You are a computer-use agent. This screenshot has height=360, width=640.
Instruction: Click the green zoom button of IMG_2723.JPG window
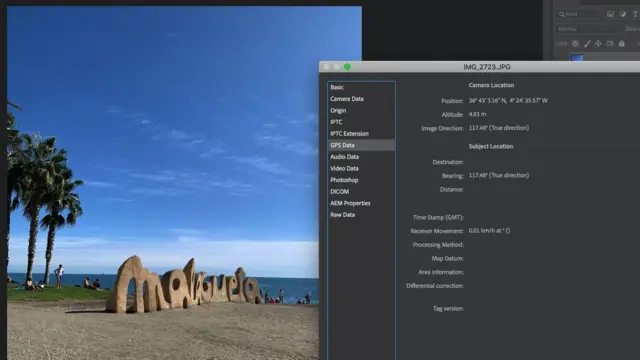point(347,67)
